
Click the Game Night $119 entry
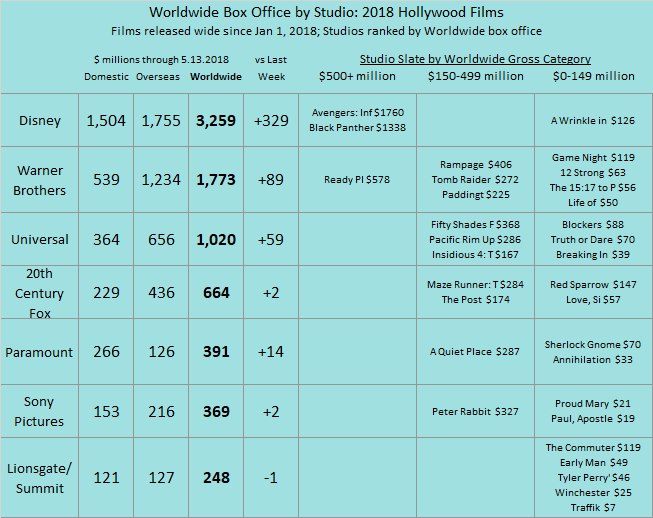tap(593, 157)
